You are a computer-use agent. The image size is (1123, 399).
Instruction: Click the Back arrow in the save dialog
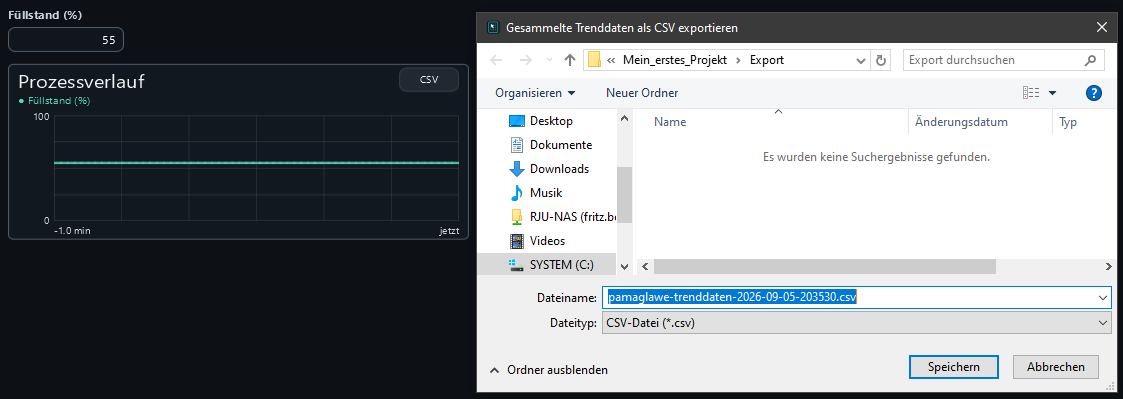[x=496, y=60]
